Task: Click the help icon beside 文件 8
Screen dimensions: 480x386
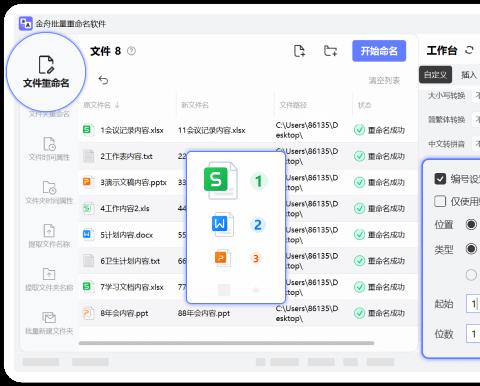Action: pos(131,51)
